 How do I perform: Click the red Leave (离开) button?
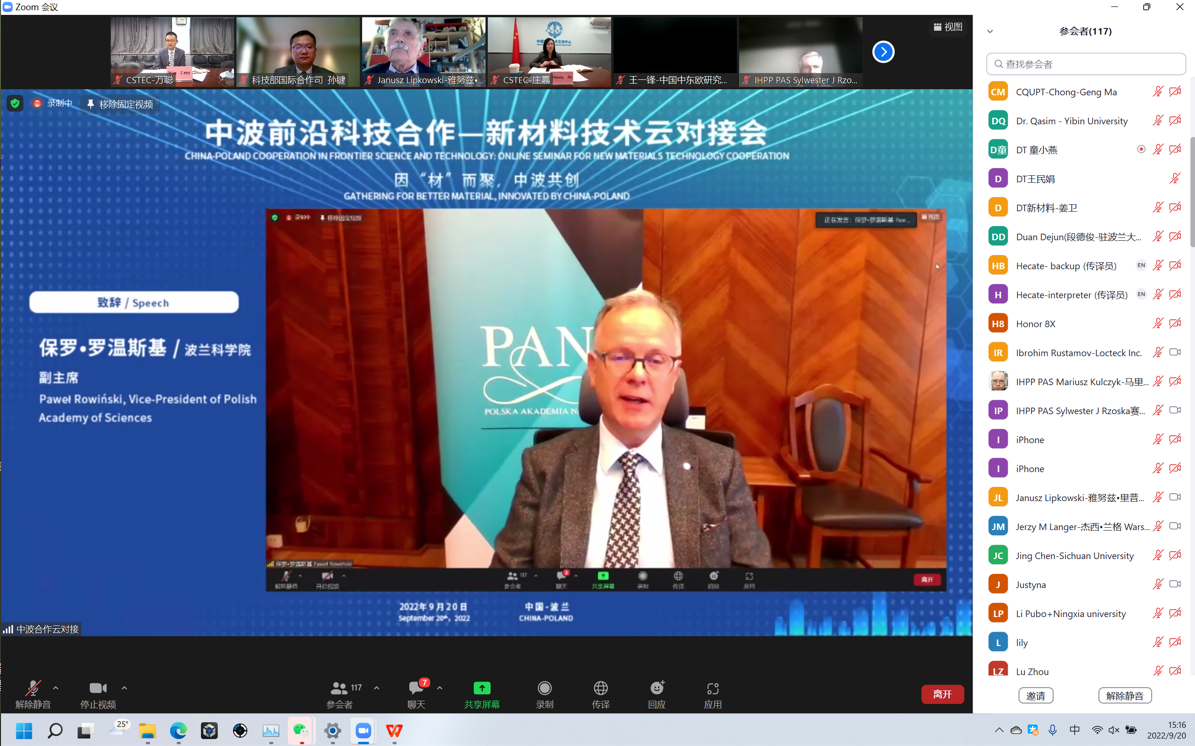coord(943,694)
